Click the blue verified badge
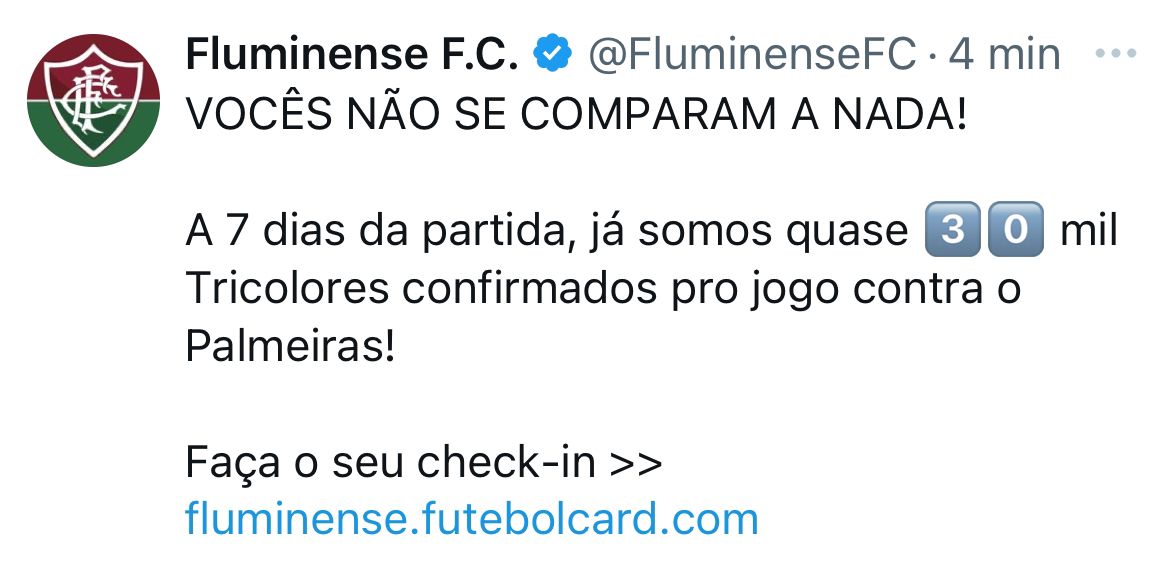Image resolution: width=1170 pixels, height=562 pixels. [553, 54]
